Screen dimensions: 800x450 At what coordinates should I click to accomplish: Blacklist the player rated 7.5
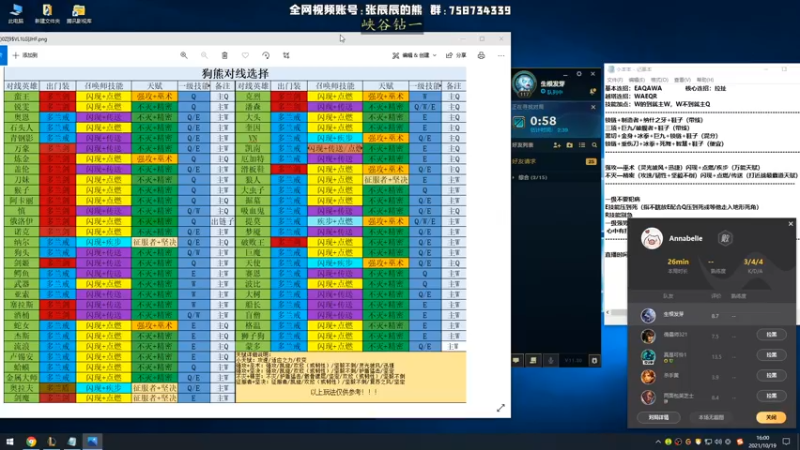pos(771,335)
